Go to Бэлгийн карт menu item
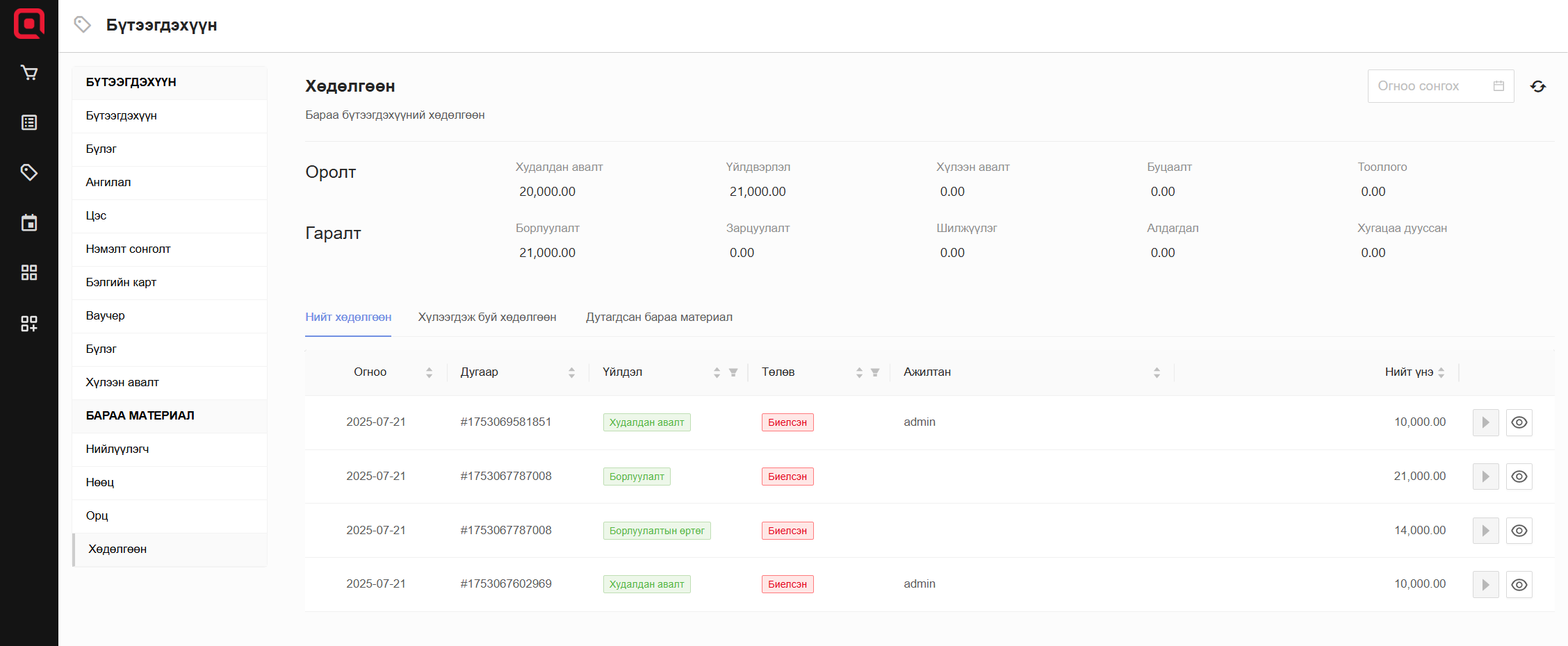The height and width of the screenshot is (646, 1568). click(121, 283)
